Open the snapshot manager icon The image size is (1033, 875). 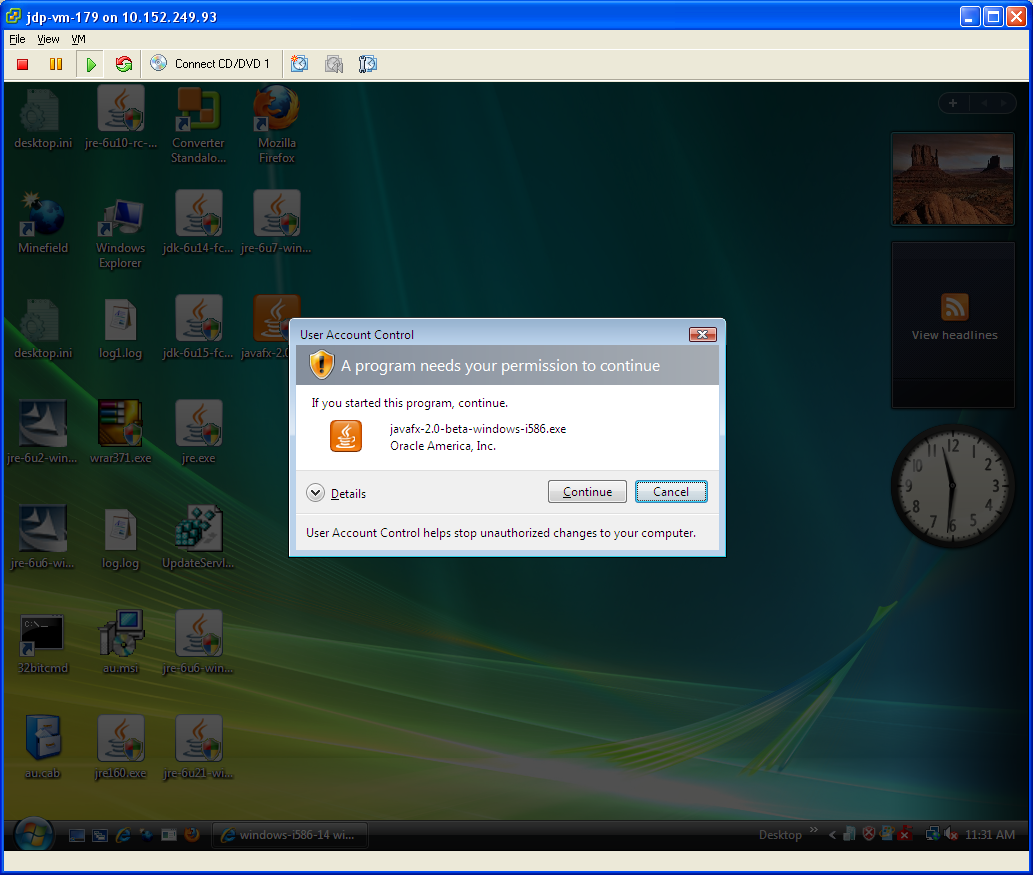click(x=367, y=64)
